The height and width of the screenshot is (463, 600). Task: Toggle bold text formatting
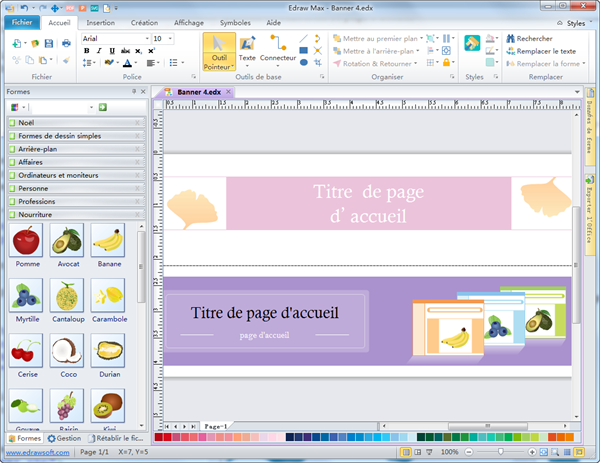tap(87, 50)
